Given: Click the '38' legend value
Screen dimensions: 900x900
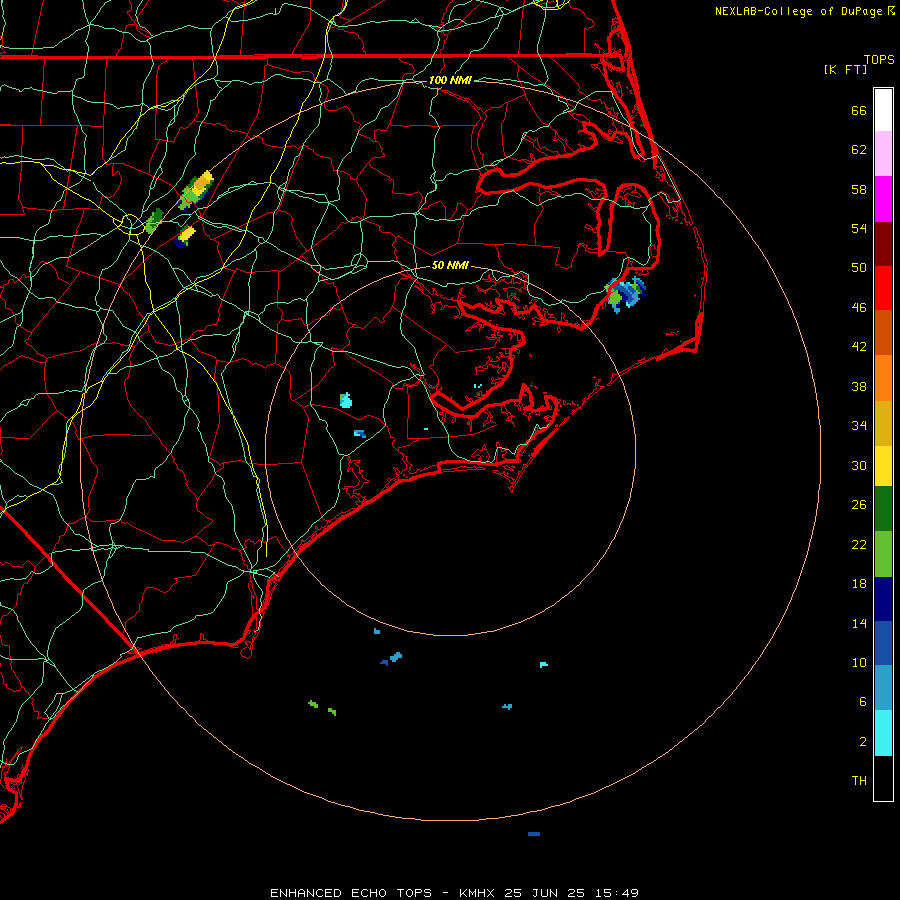Looking at the screenshot, I should pos(859,386).
